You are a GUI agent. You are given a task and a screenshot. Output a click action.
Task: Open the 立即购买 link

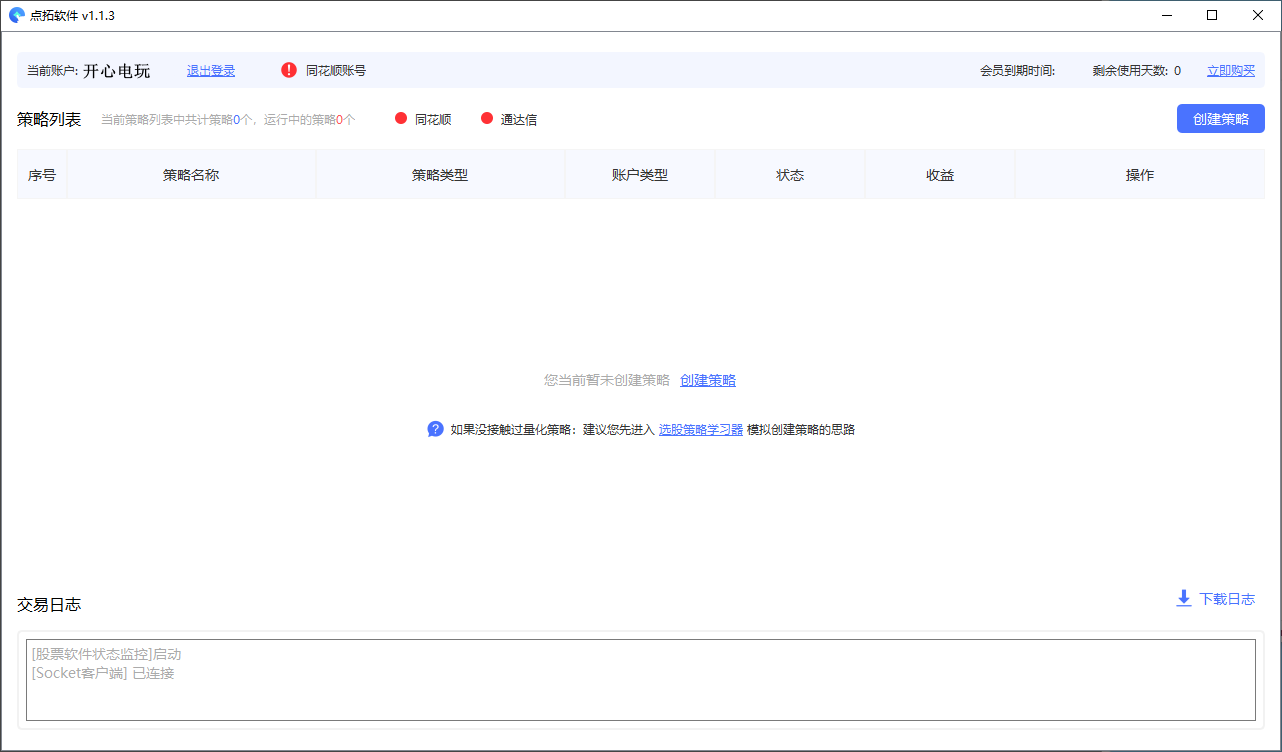click(x=1231, y=71)
